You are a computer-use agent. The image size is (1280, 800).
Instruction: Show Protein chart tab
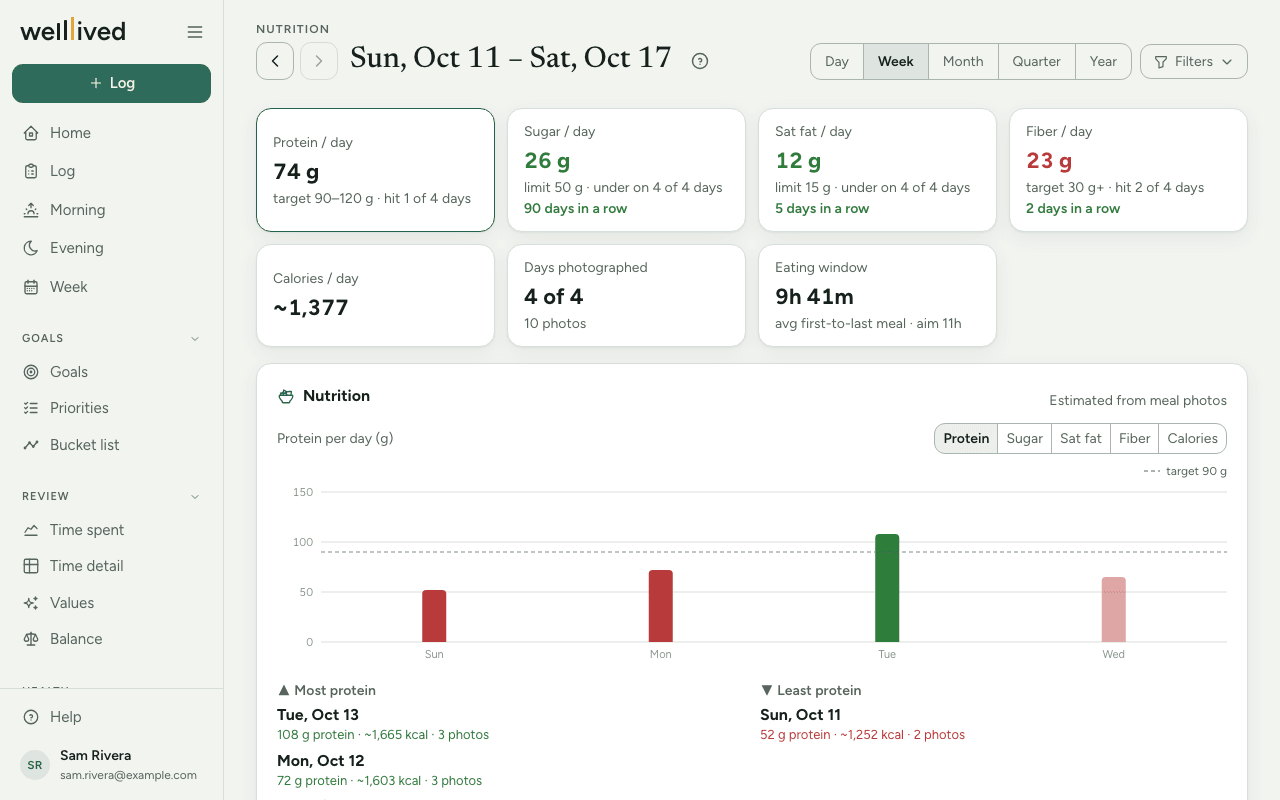coord(966,438)
